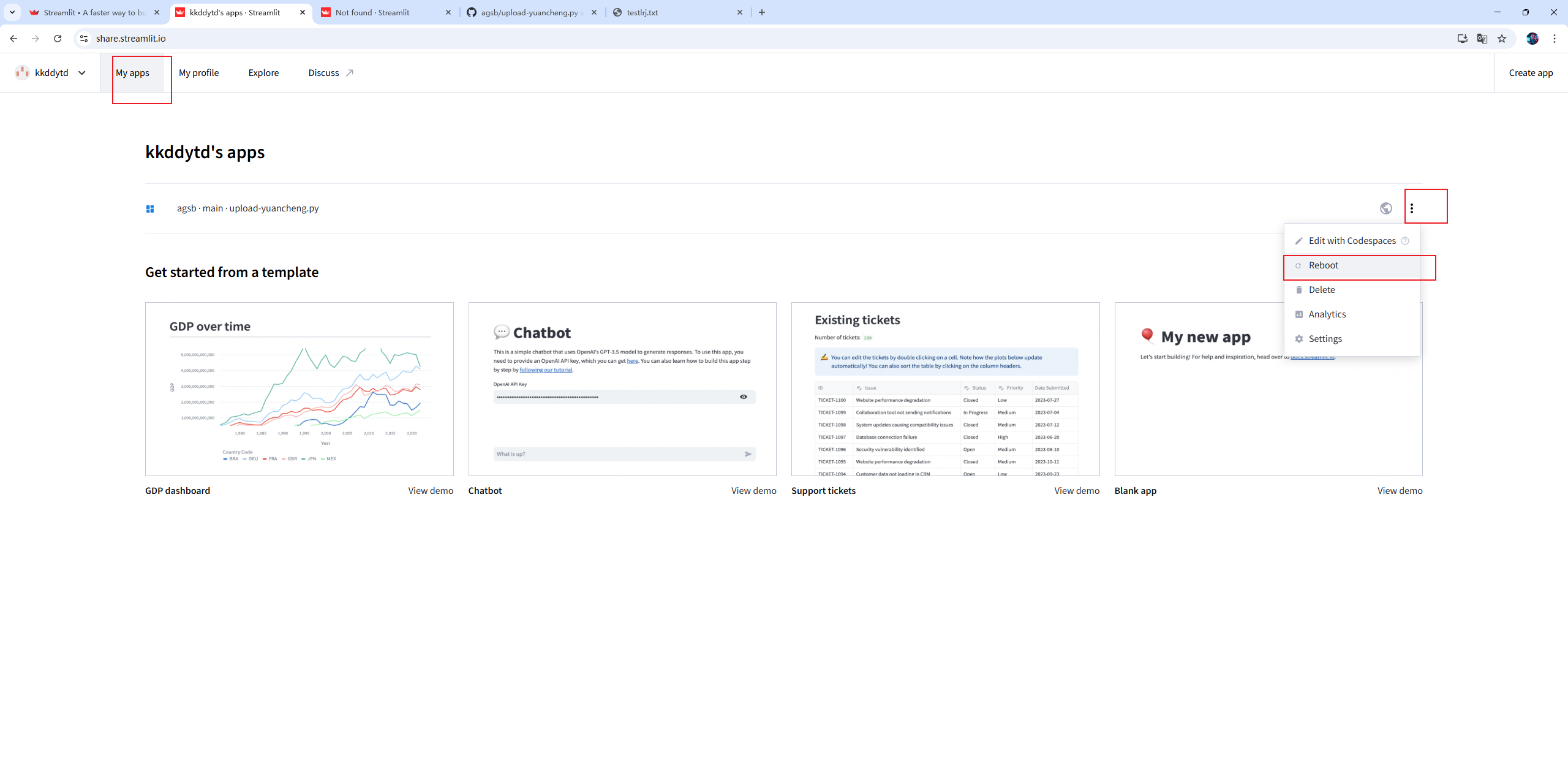The image size is (1568, 766).
Task: Switch to the testlrj.txt browser tab
Action: click(678, 12)
